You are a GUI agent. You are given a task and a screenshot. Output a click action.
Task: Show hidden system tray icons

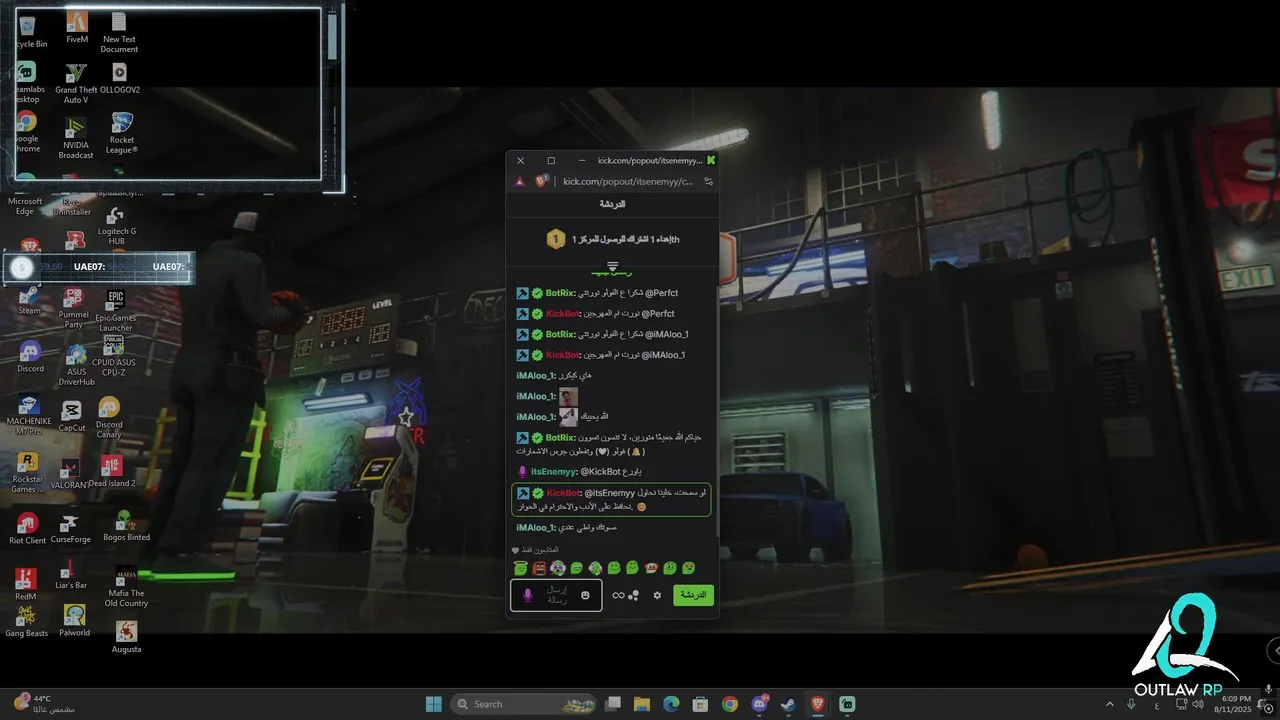click(1109, 704)
